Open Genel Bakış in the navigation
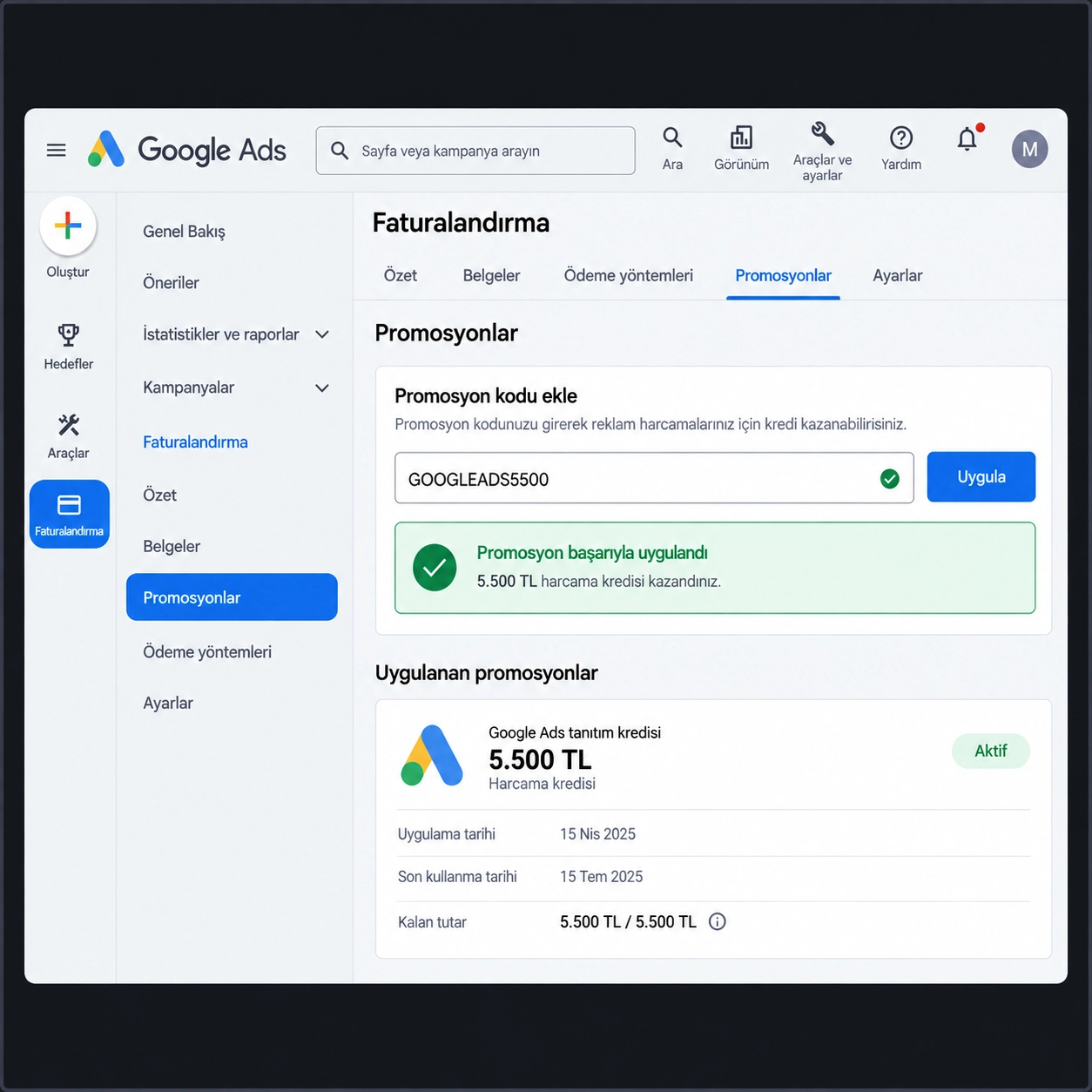Image resolution: width=1092 pixels, height=1092 pixels. point(184,232)
